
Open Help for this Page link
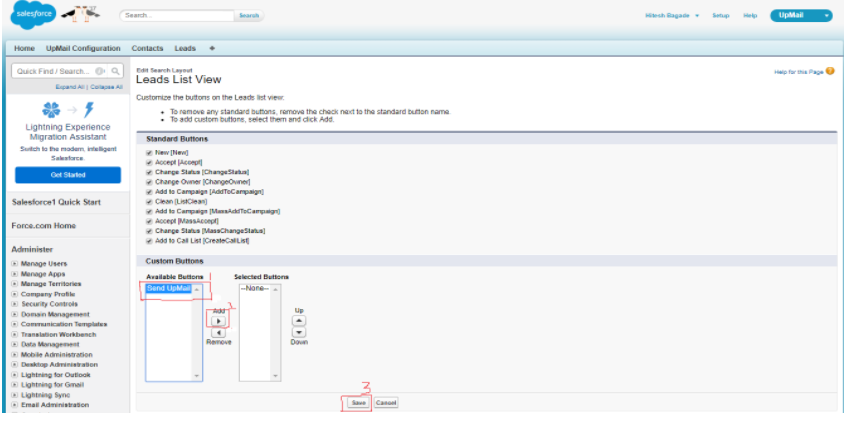click(x=798, y=72)
